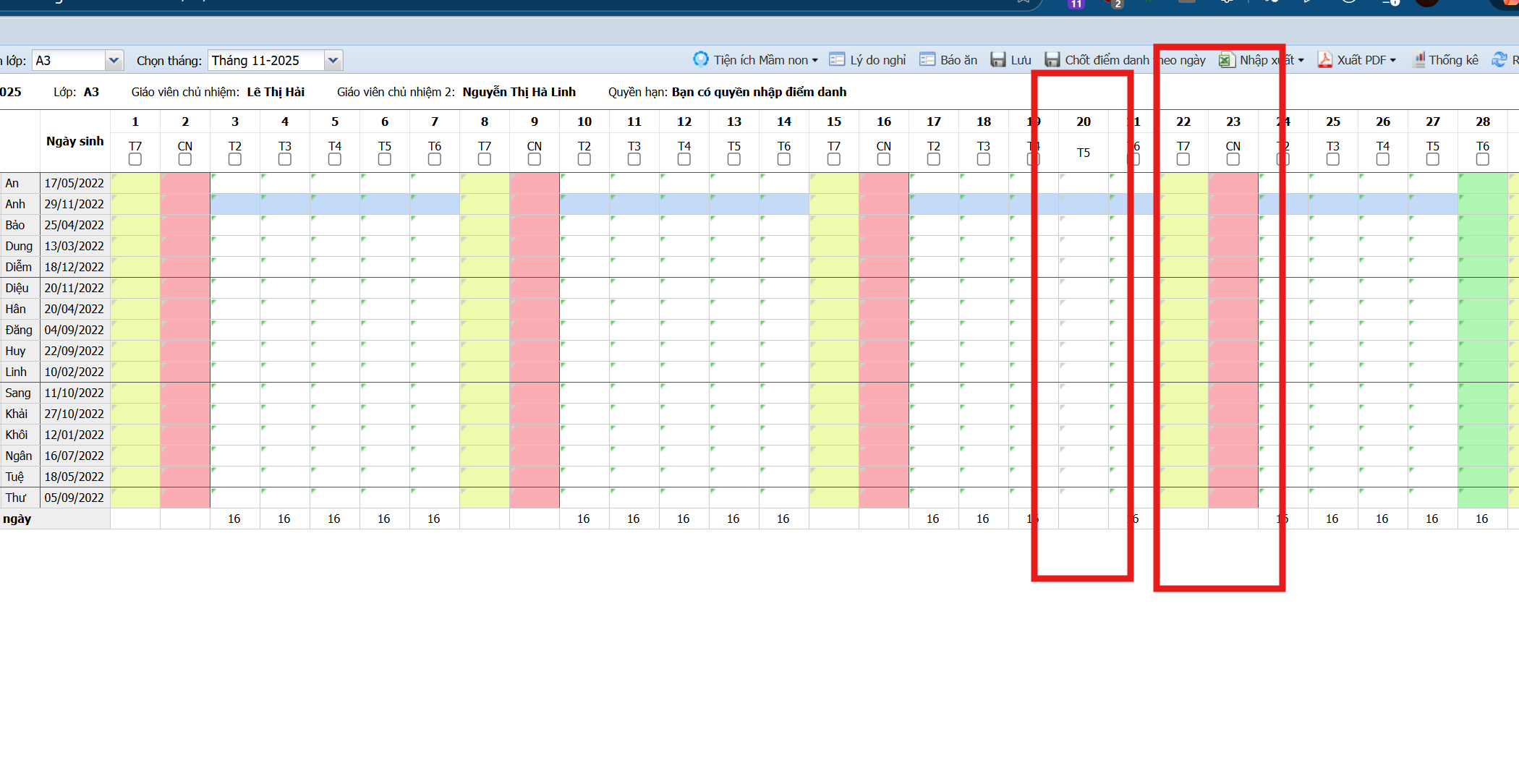The image size is (1519, 784).
Task: Click the total 16 under day 28
Action: pyautogui.click(x=1482, y=519)
